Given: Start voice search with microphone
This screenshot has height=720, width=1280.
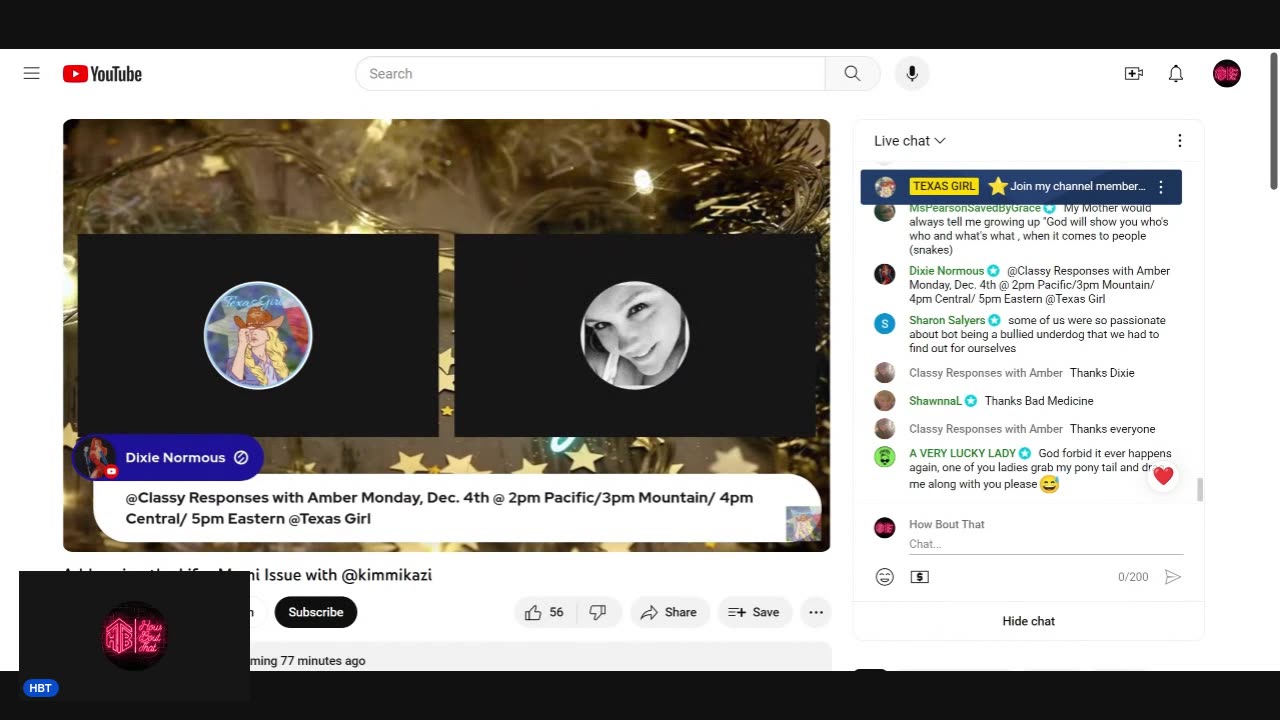Looking at the screenshot, I should (912, 74).
